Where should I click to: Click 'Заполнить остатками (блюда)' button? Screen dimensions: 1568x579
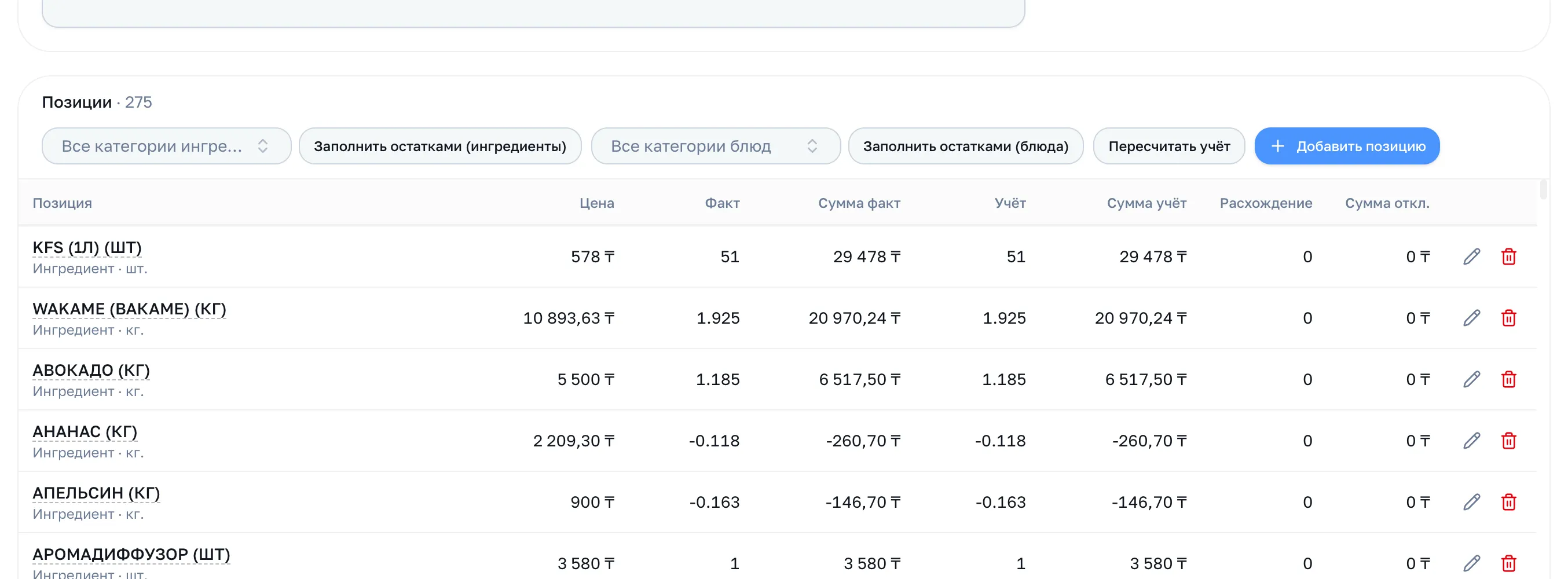point(965,146)
